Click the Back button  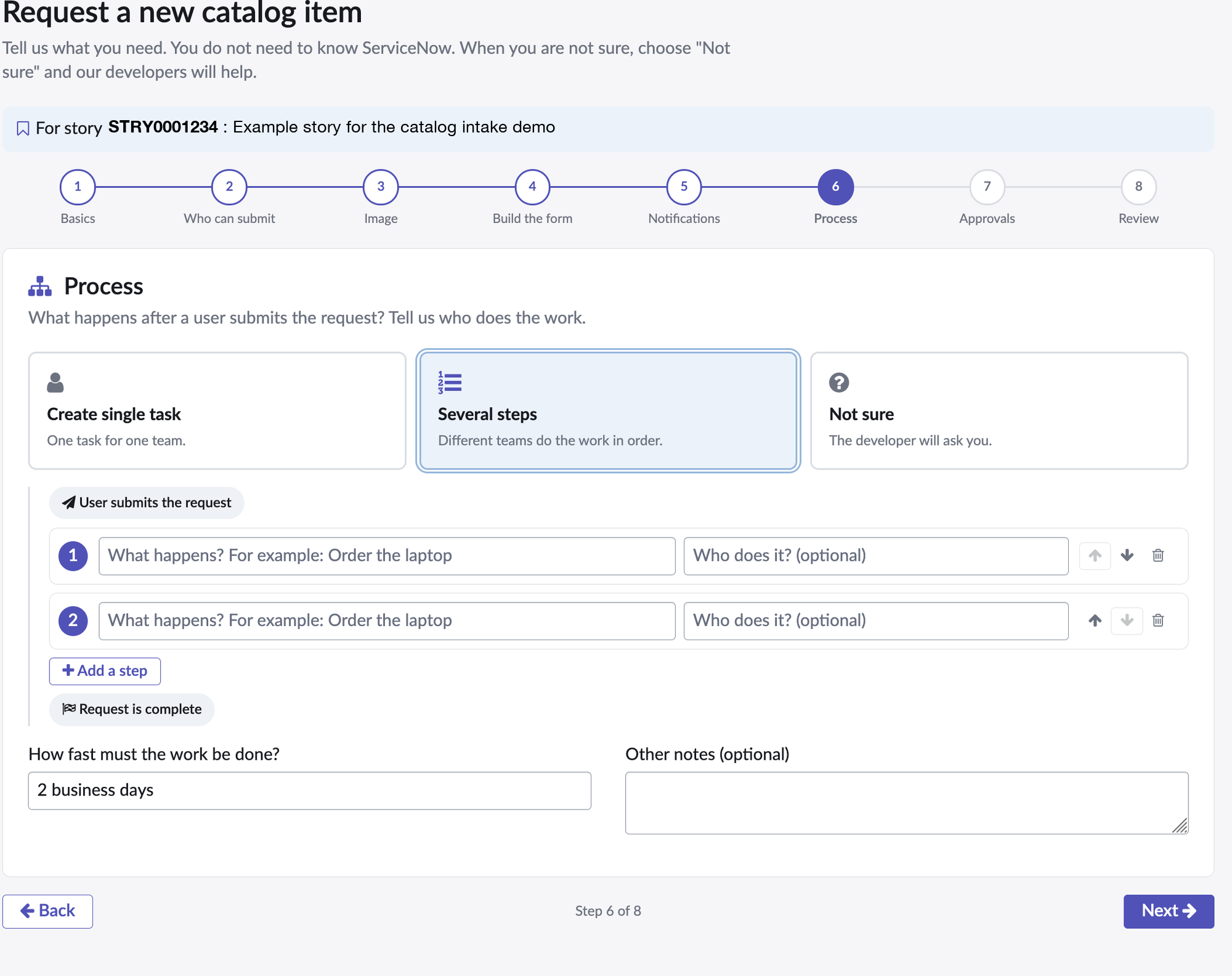click(47, 911)
